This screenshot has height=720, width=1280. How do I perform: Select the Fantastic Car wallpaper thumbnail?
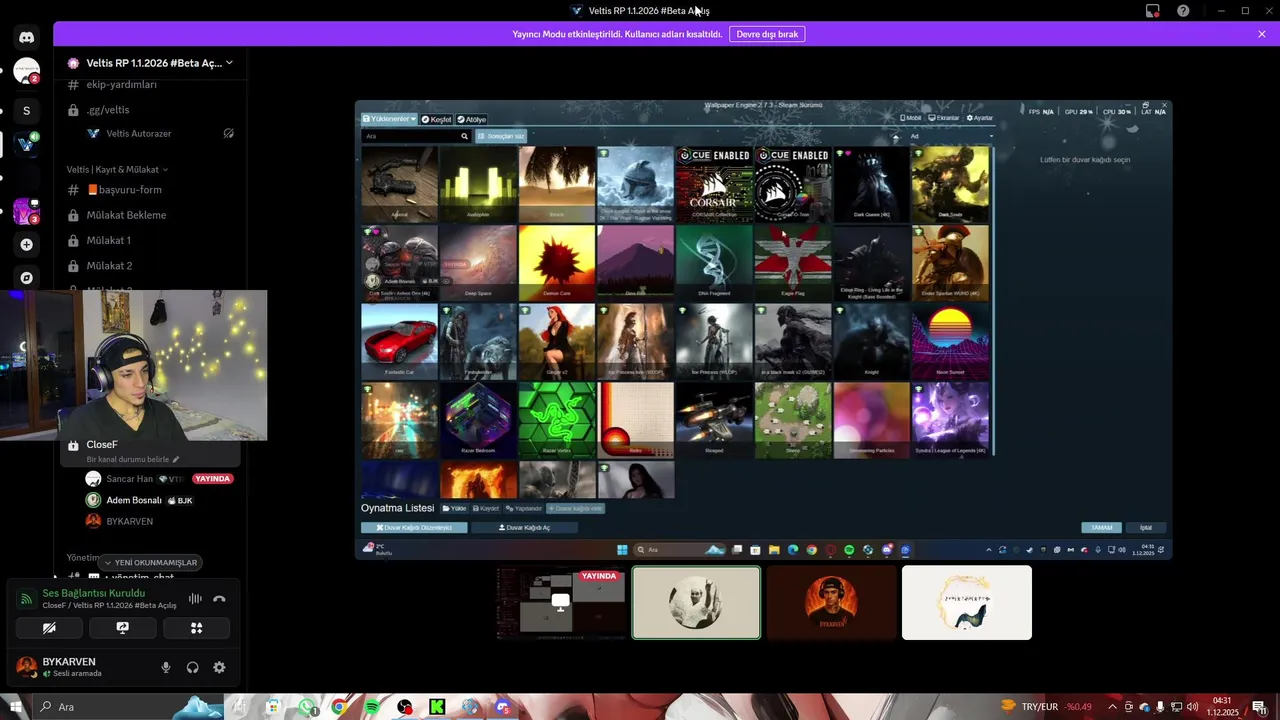[x=399, y=342]
